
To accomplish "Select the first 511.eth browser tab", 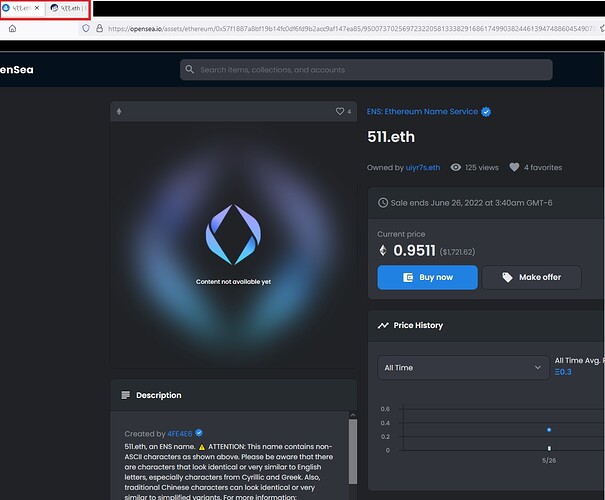I will 22,8.
